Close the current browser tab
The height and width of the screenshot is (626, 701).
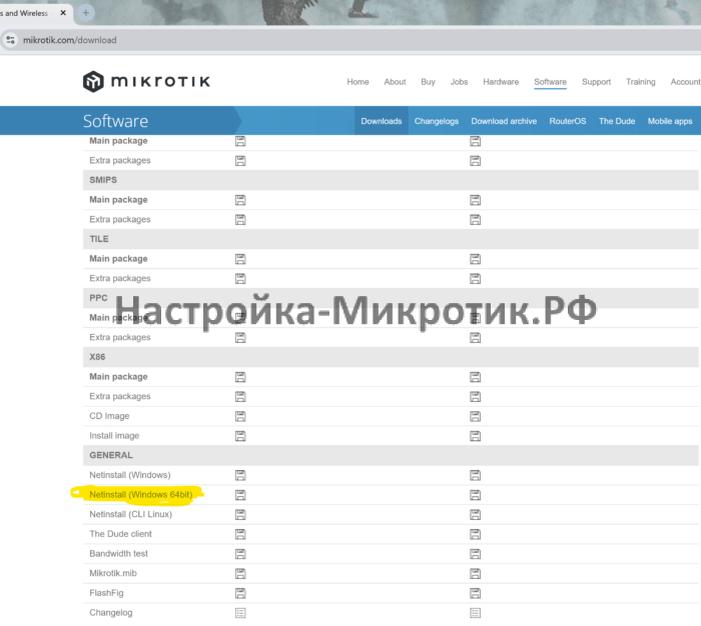tap(63, 13)
